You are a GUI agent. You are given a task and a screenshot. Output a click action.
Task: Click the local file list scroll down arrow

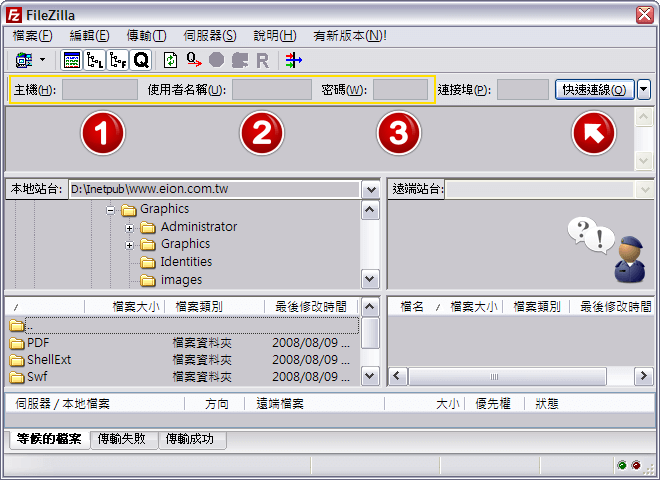pos(370,376)
